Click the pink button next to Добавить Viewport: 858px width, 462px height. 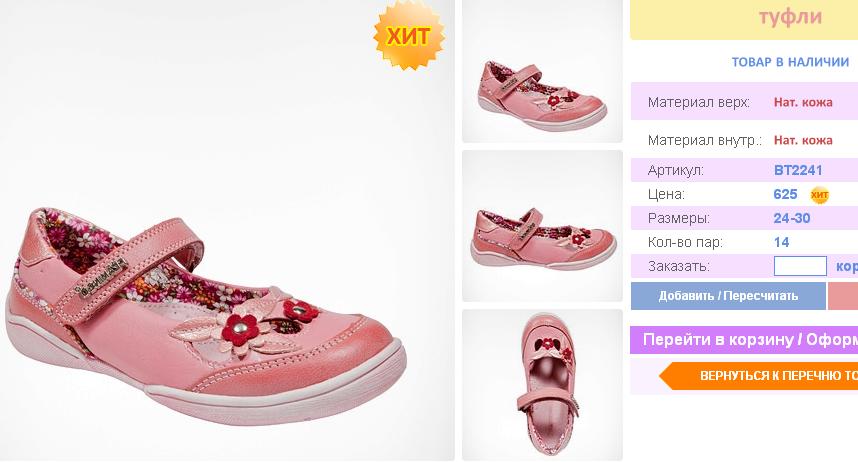tap(843, 296)
